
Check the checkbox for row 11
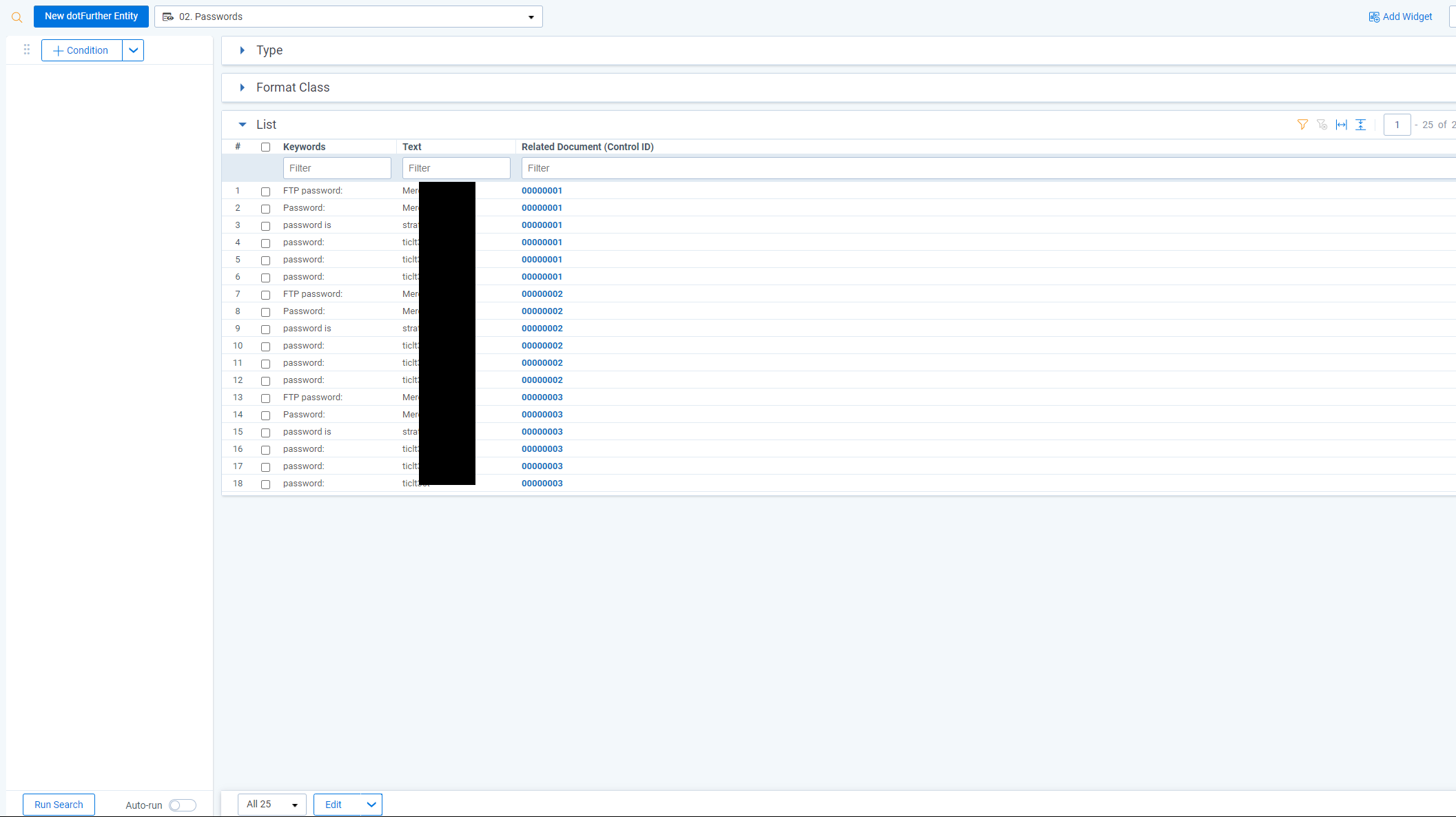coord(265,364)
